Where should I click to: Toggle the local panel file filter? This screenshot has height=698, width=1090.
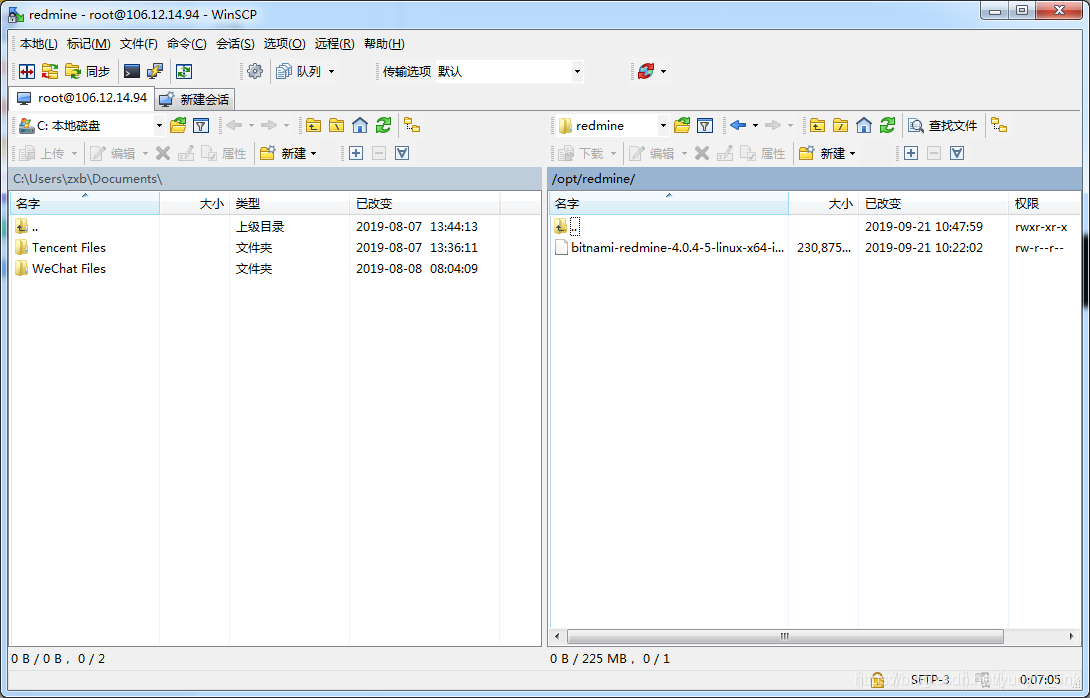(x=200, y=125)
